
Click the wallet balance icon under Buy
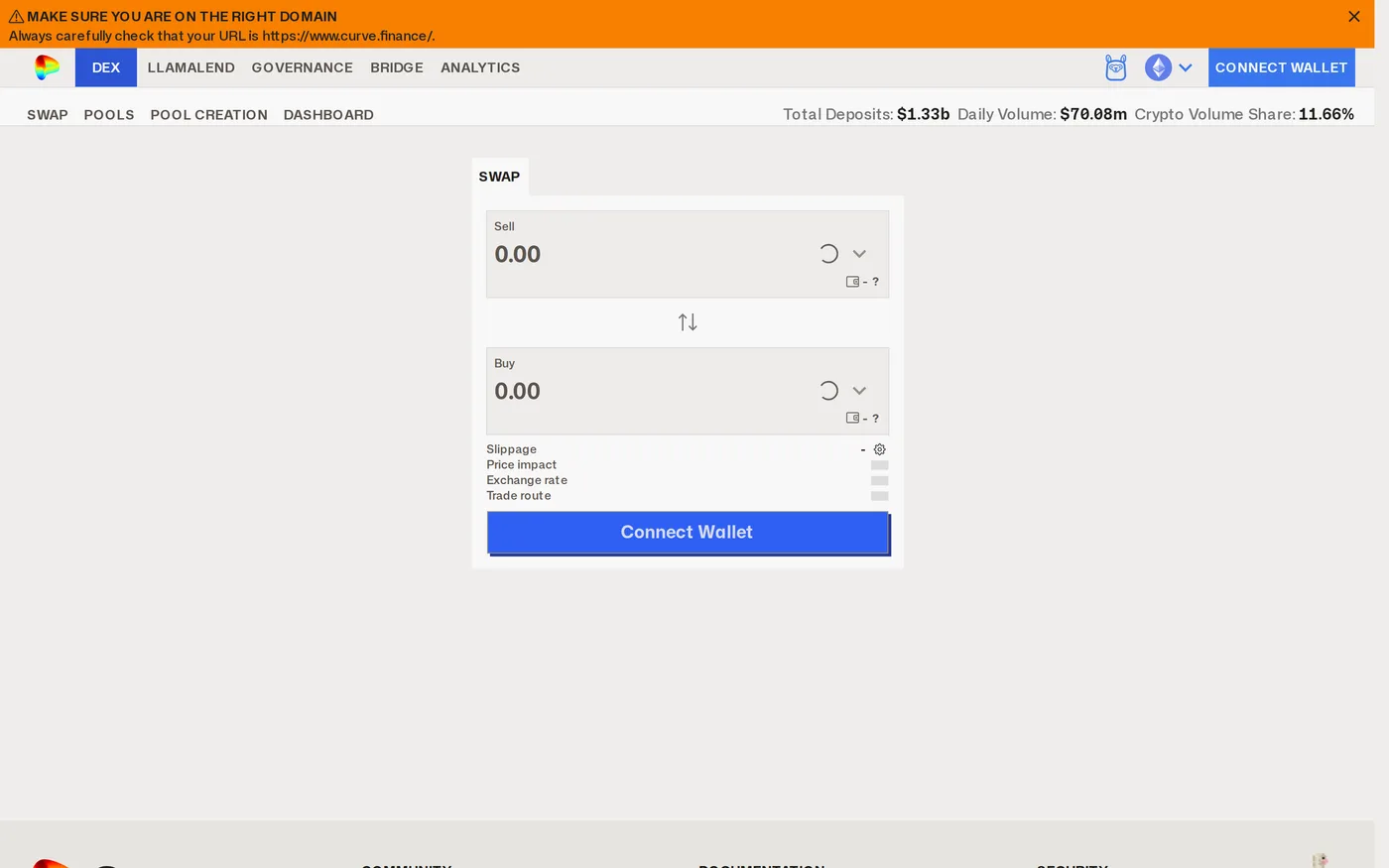(852, 419)
